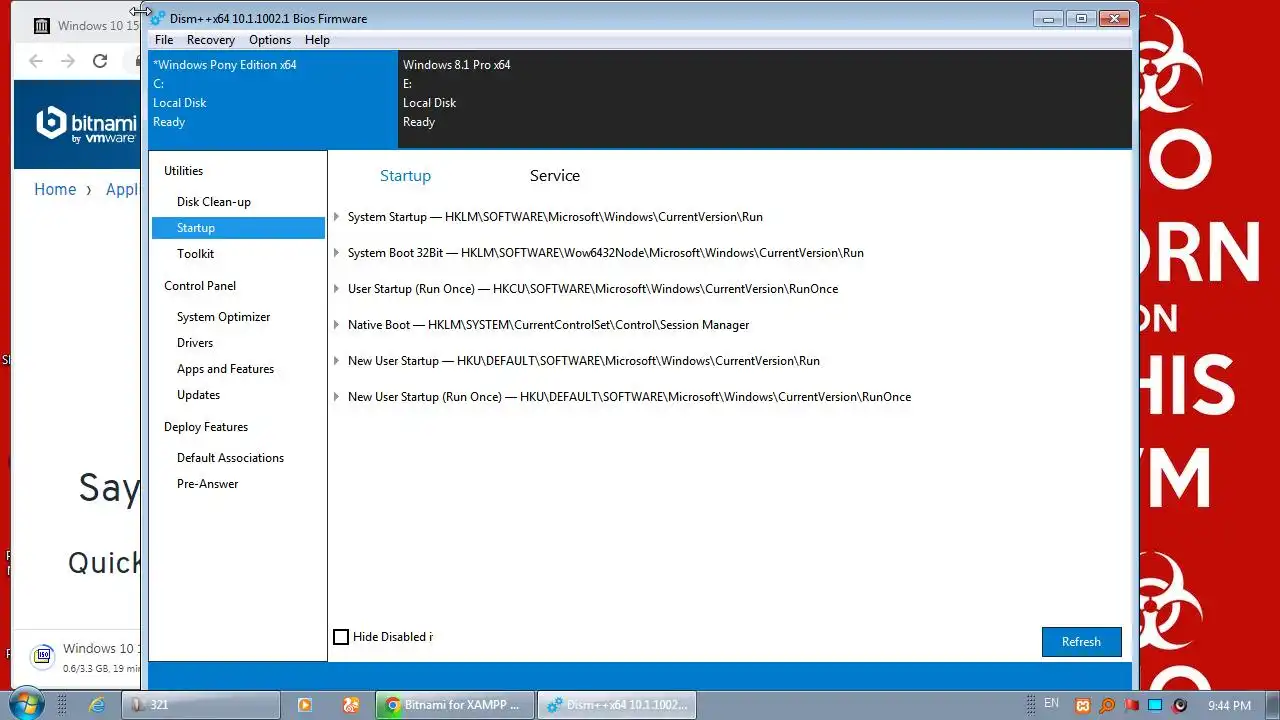
Task: Switch to the Dism++ taskbar button
Action: click(x=617, y=705)
